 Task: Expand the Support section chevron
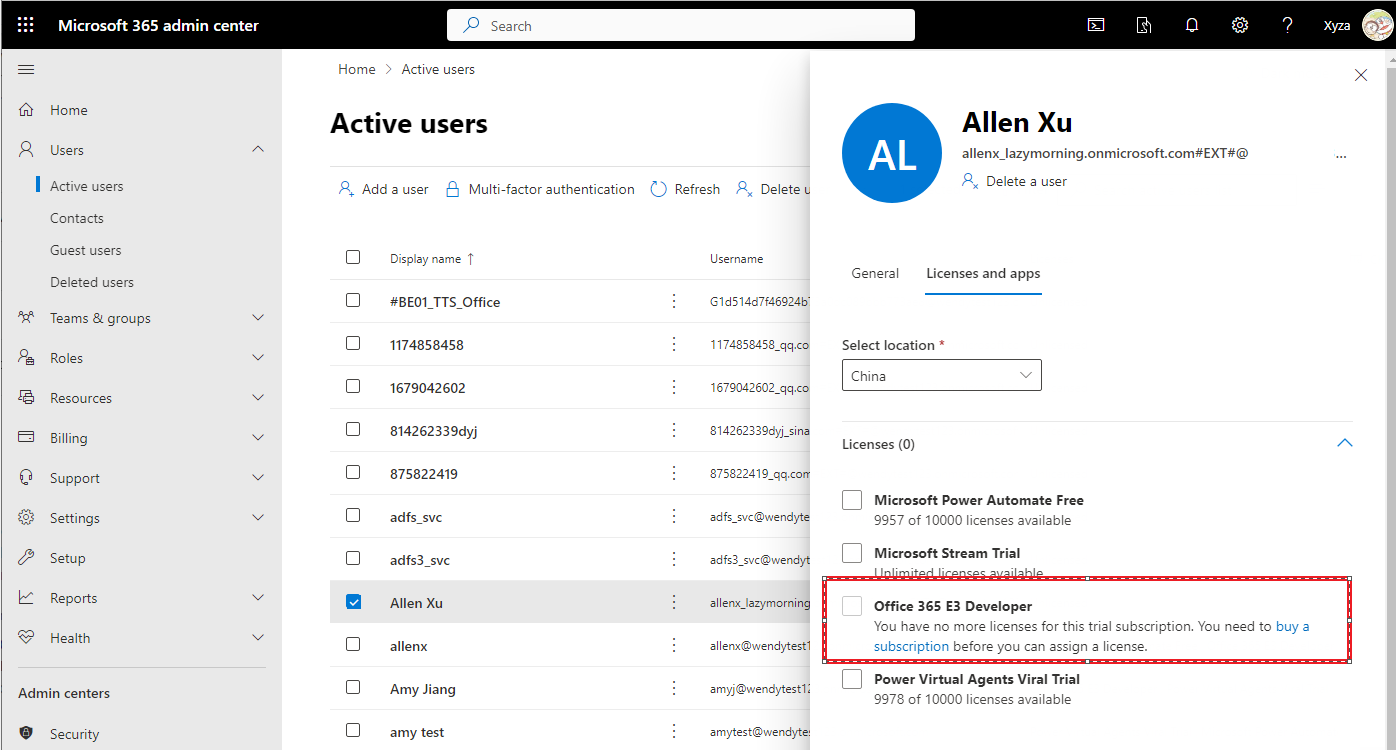coord(258,478)
